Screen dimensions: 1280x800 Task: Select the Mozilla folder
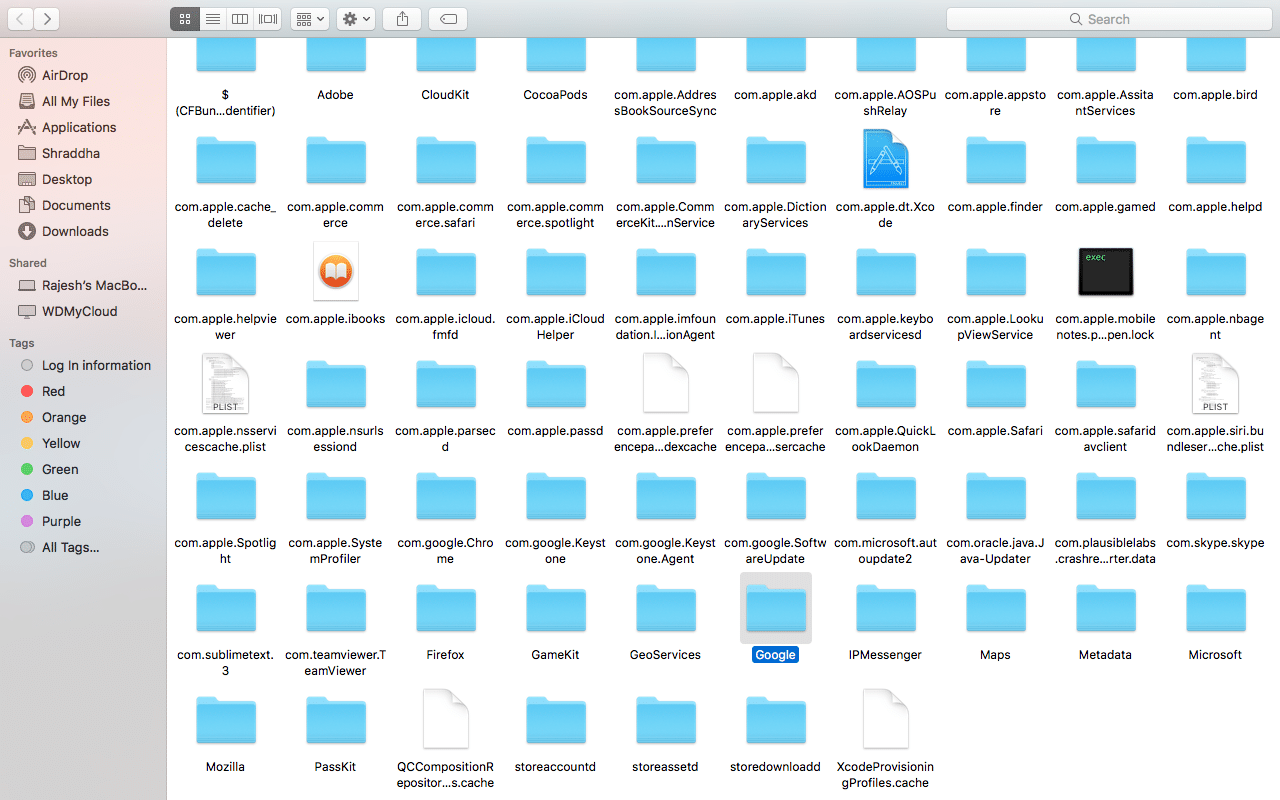225,721
